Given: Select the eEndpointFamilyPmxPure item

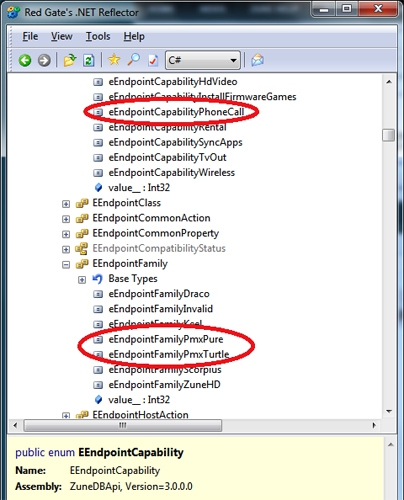Looking at the screenshot, I should click(x=166, y=339).
